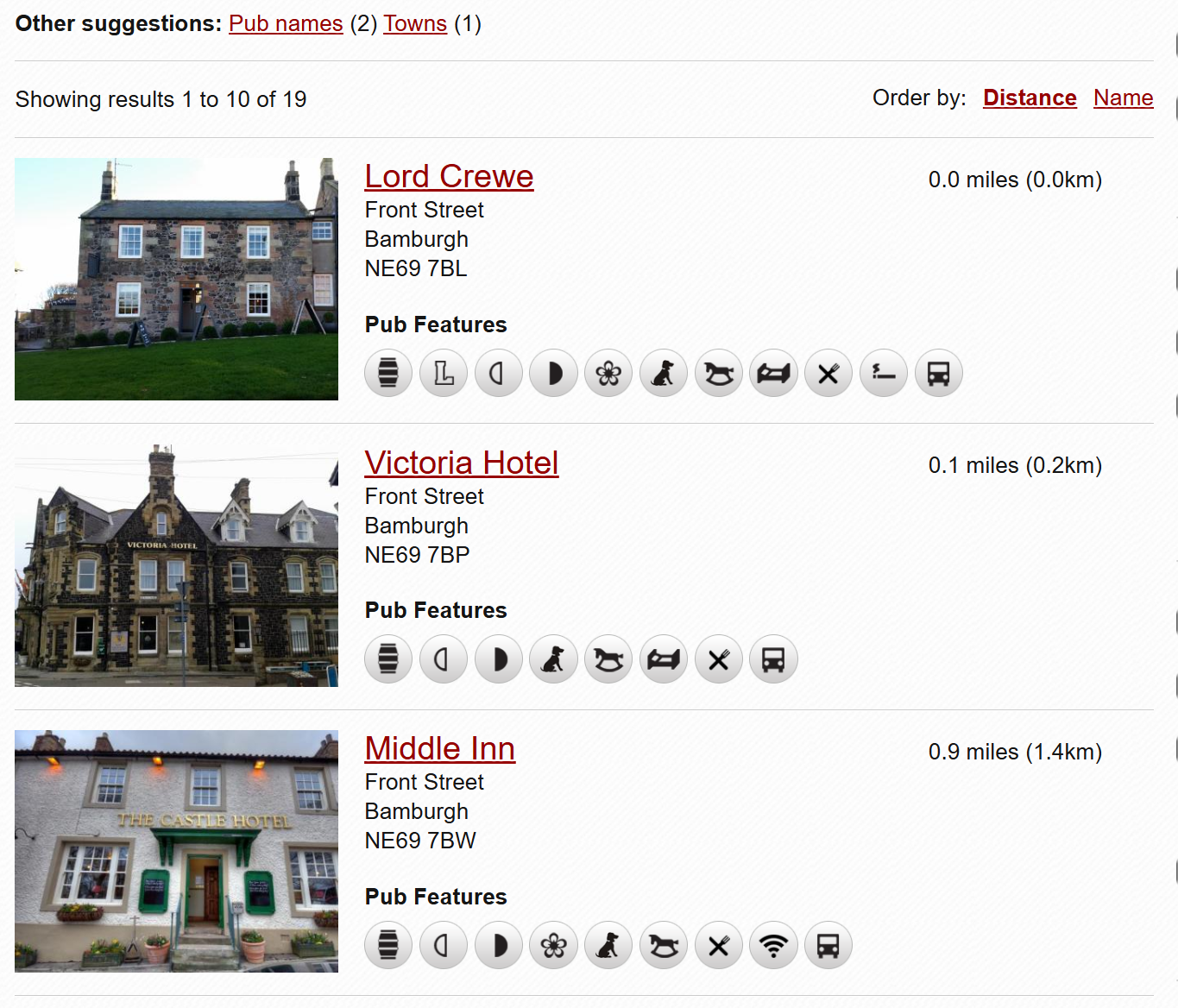Open the Lord Crewe pub page
This screenshot has width=1178, height=1008.
coord(449,177)
